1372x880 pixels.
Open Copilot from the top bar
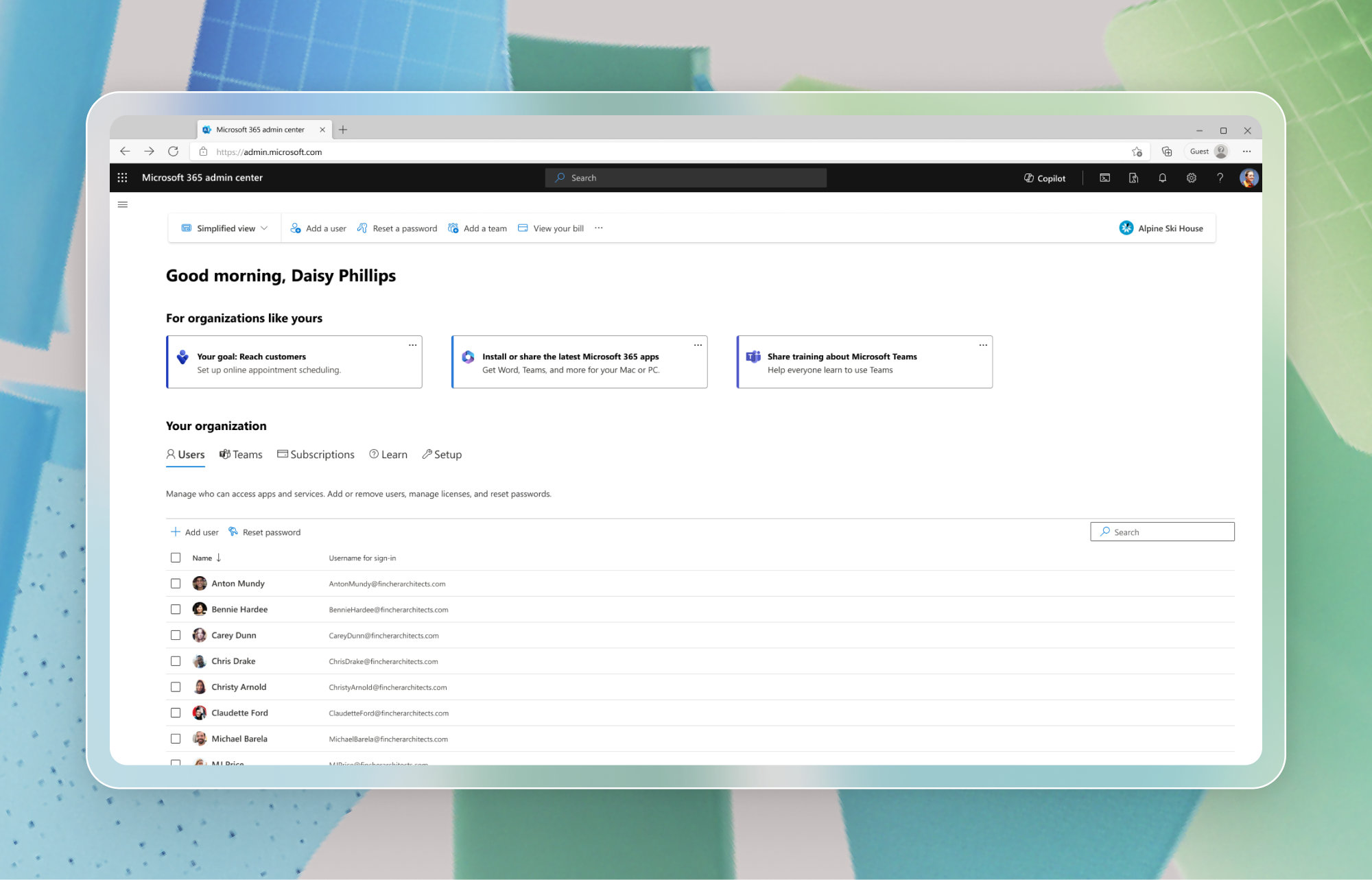[1044, 178]
